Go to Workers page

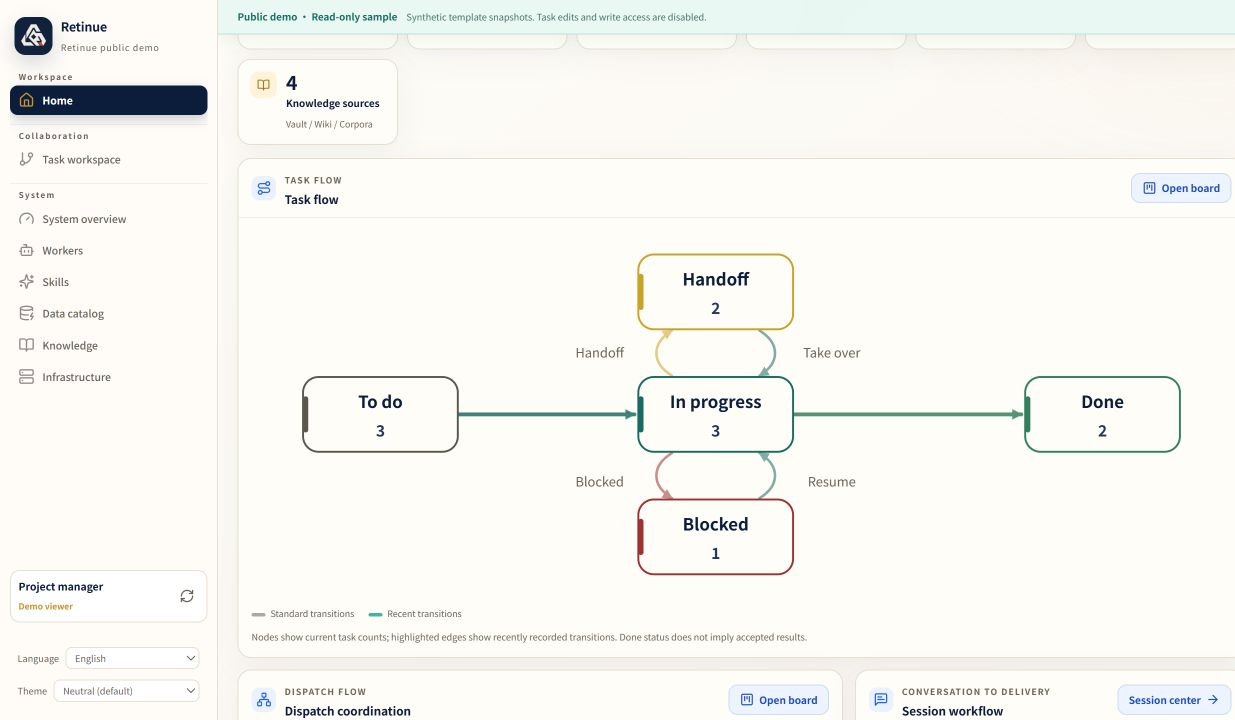pyautogui.click(x=109, y=250)
